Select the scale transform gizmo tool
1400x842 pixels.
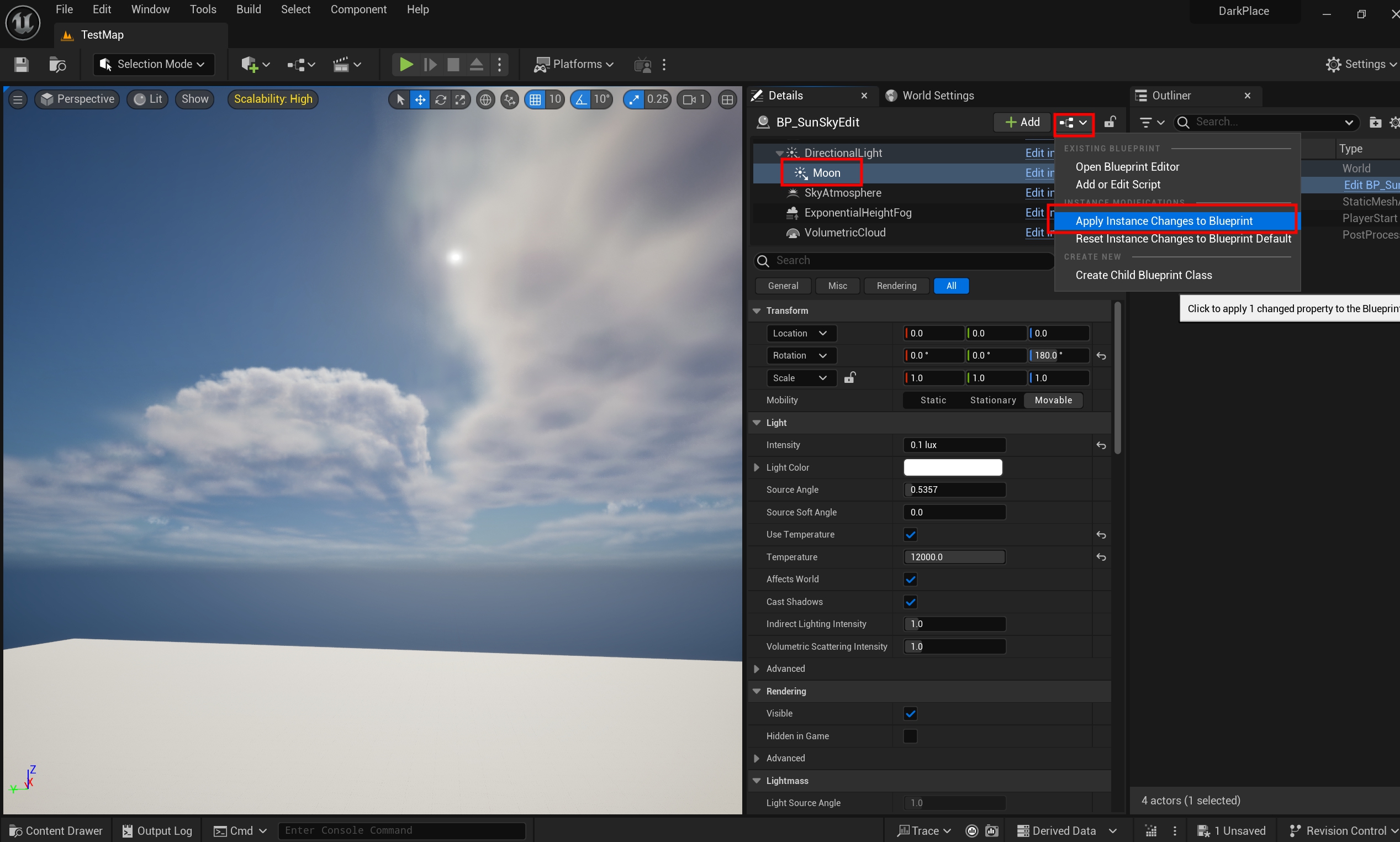(x=460, y=100)
